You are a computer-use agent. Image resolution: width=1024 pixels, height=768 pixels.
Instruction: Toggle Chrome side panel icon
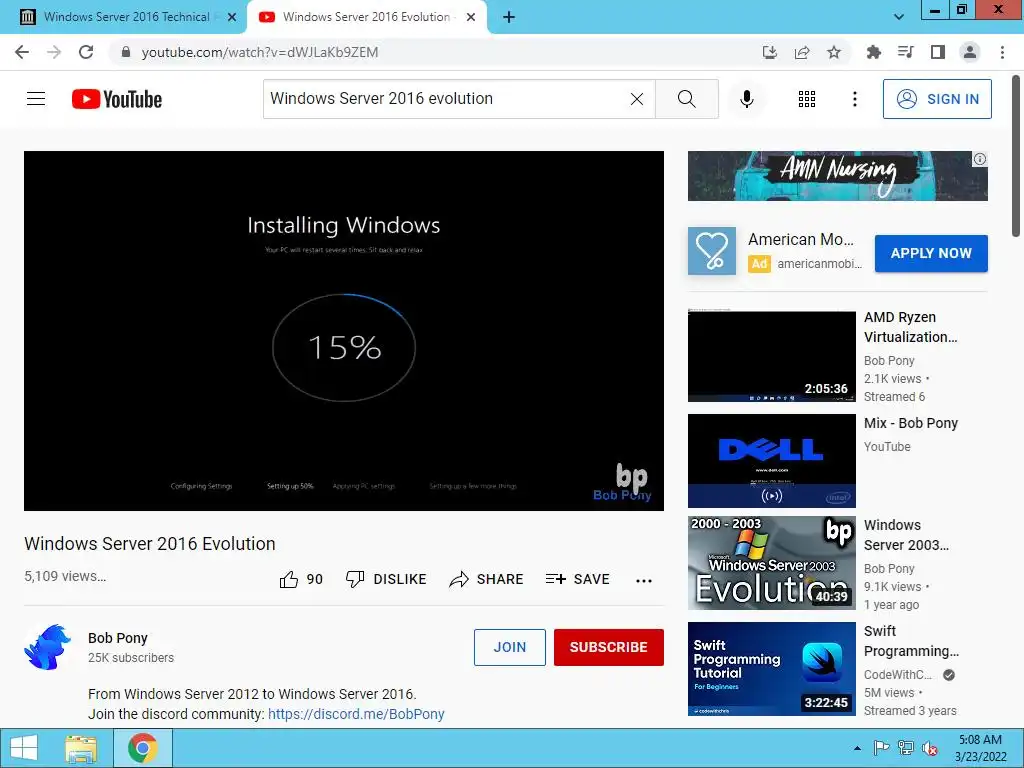(x=938, y=52)
